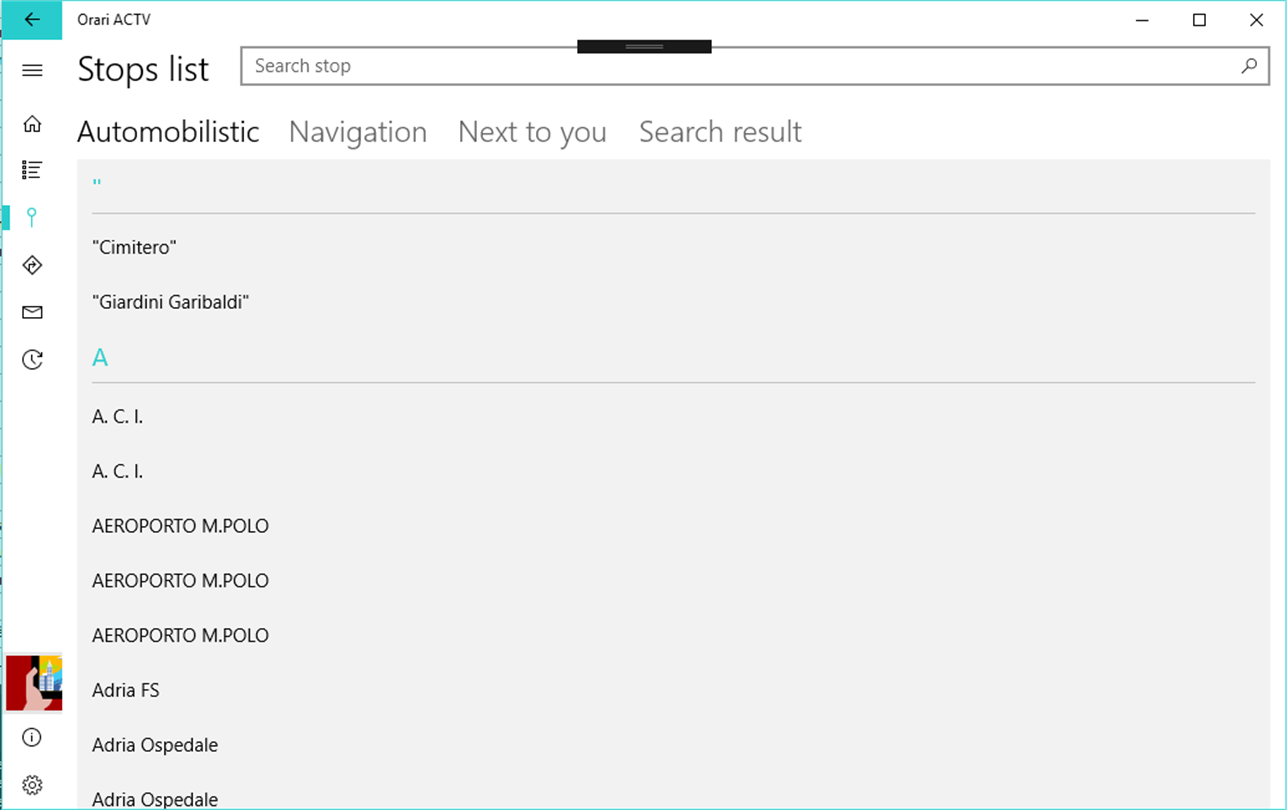Select the Adria FS stop
The width and height of the screenshot is (1287, 810).
[x=126, y=690]
